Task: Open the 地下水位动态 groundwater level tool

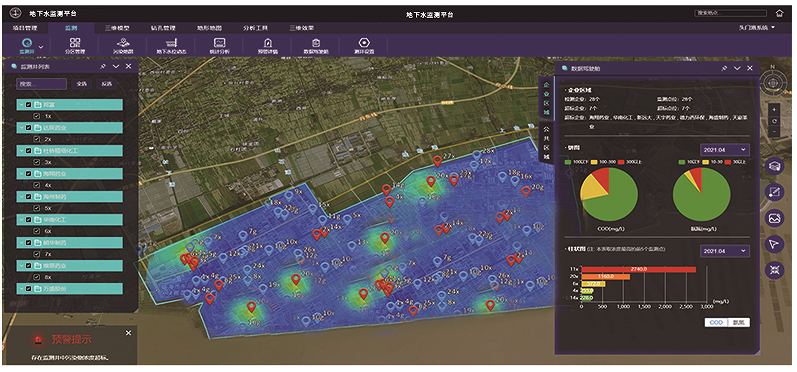Action: tap(171, 46)
